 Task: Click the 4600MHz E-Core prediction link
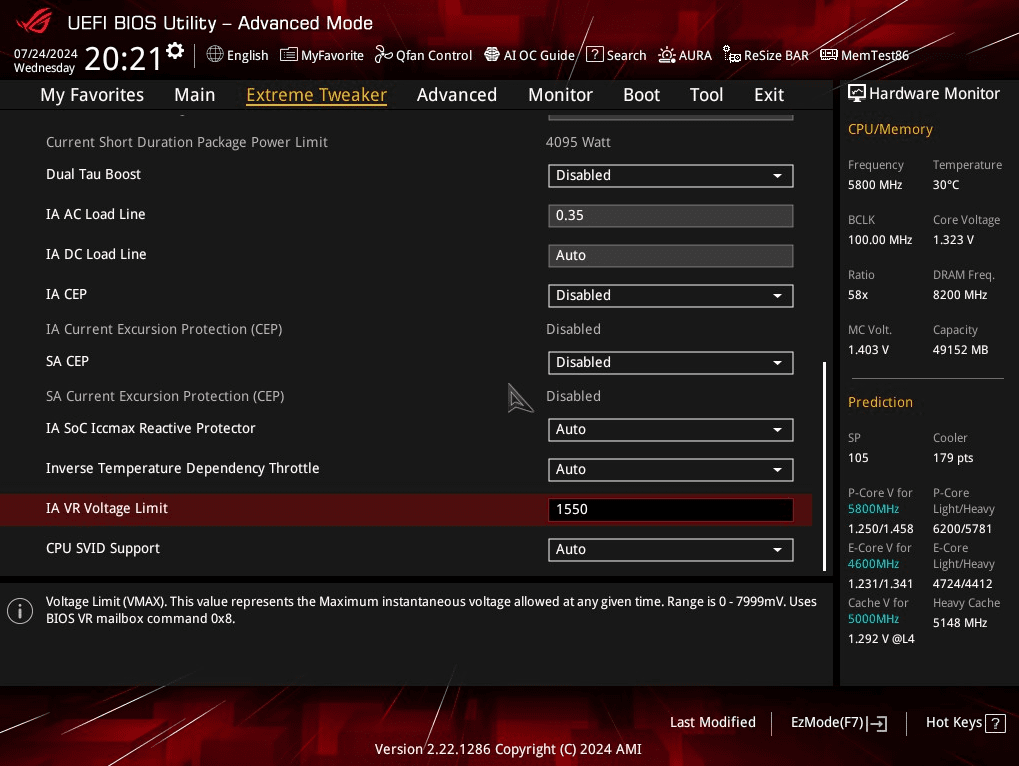tap(873, 564)
